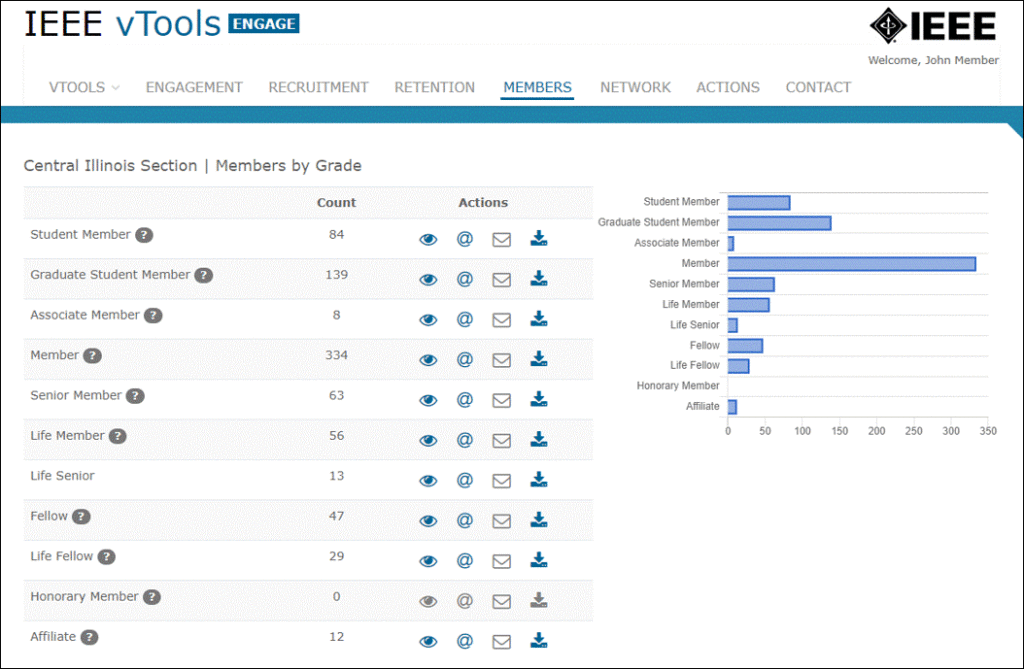Open help tooltip beside Member grade
The image size is (1024, 669).
[91, 355]
